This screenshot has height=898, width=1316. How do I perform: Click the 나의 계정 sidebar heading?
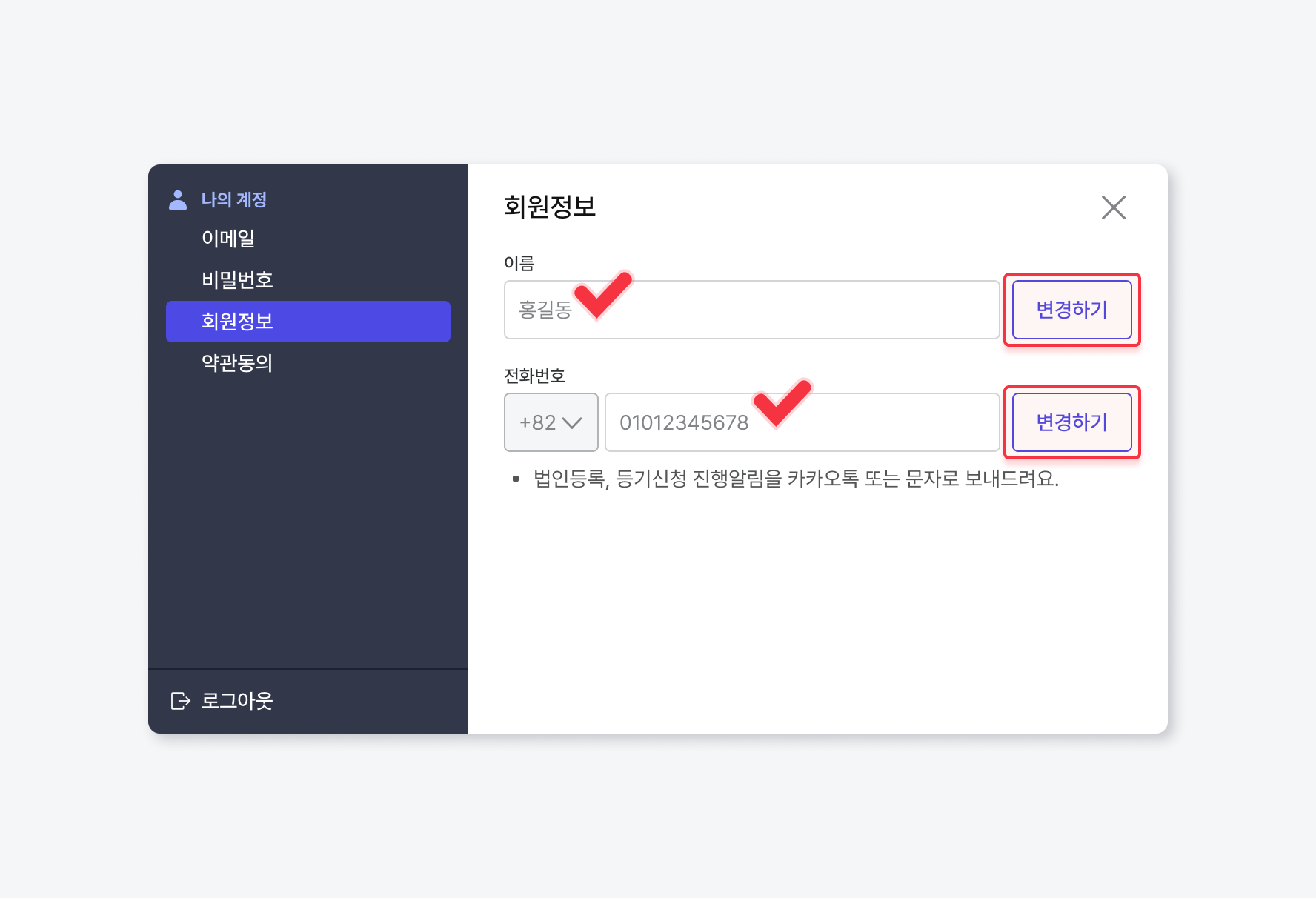(233, 200)
